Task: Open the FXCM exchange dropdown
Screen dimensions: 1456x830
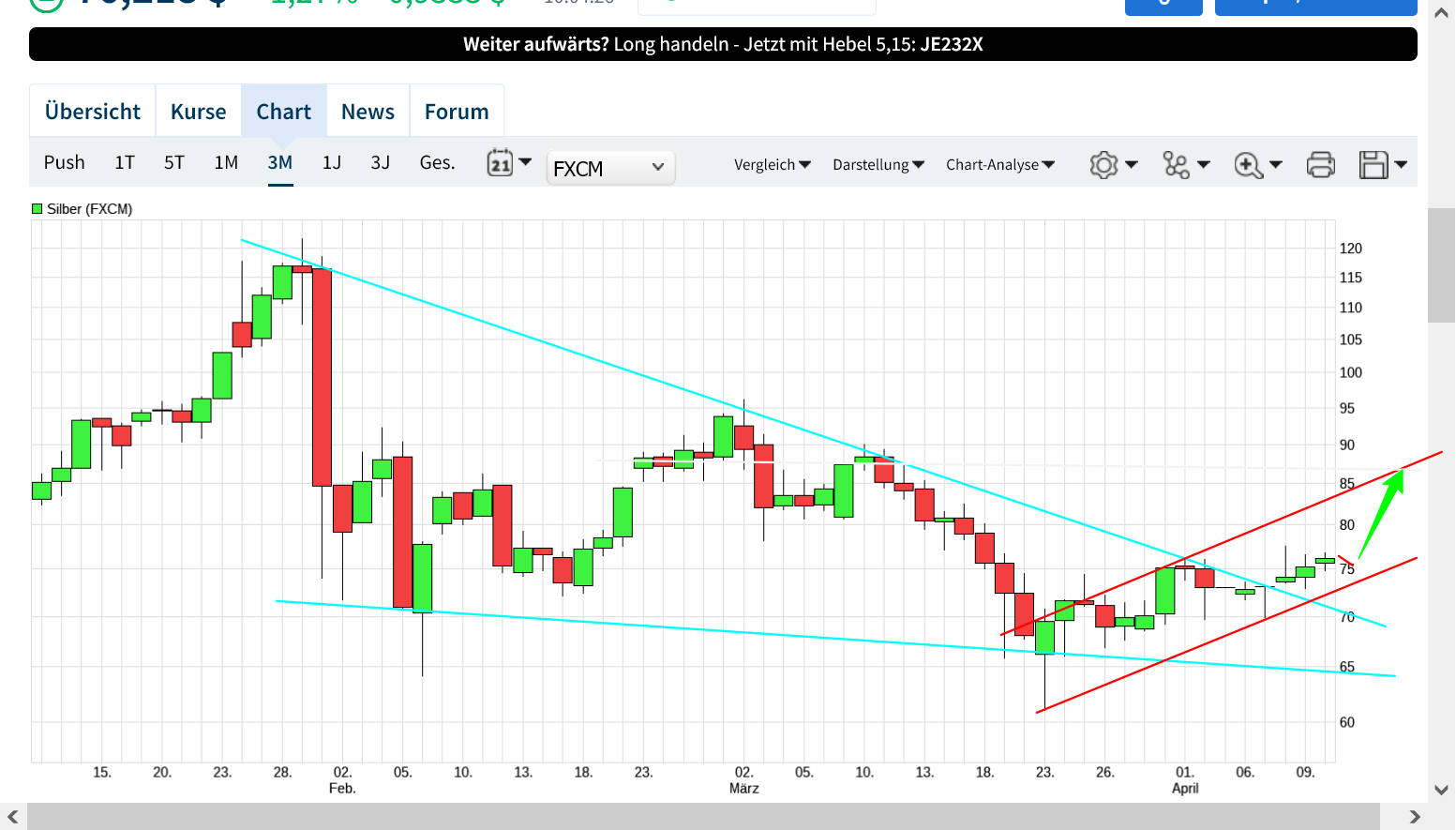Action: (x=609, y=168)
